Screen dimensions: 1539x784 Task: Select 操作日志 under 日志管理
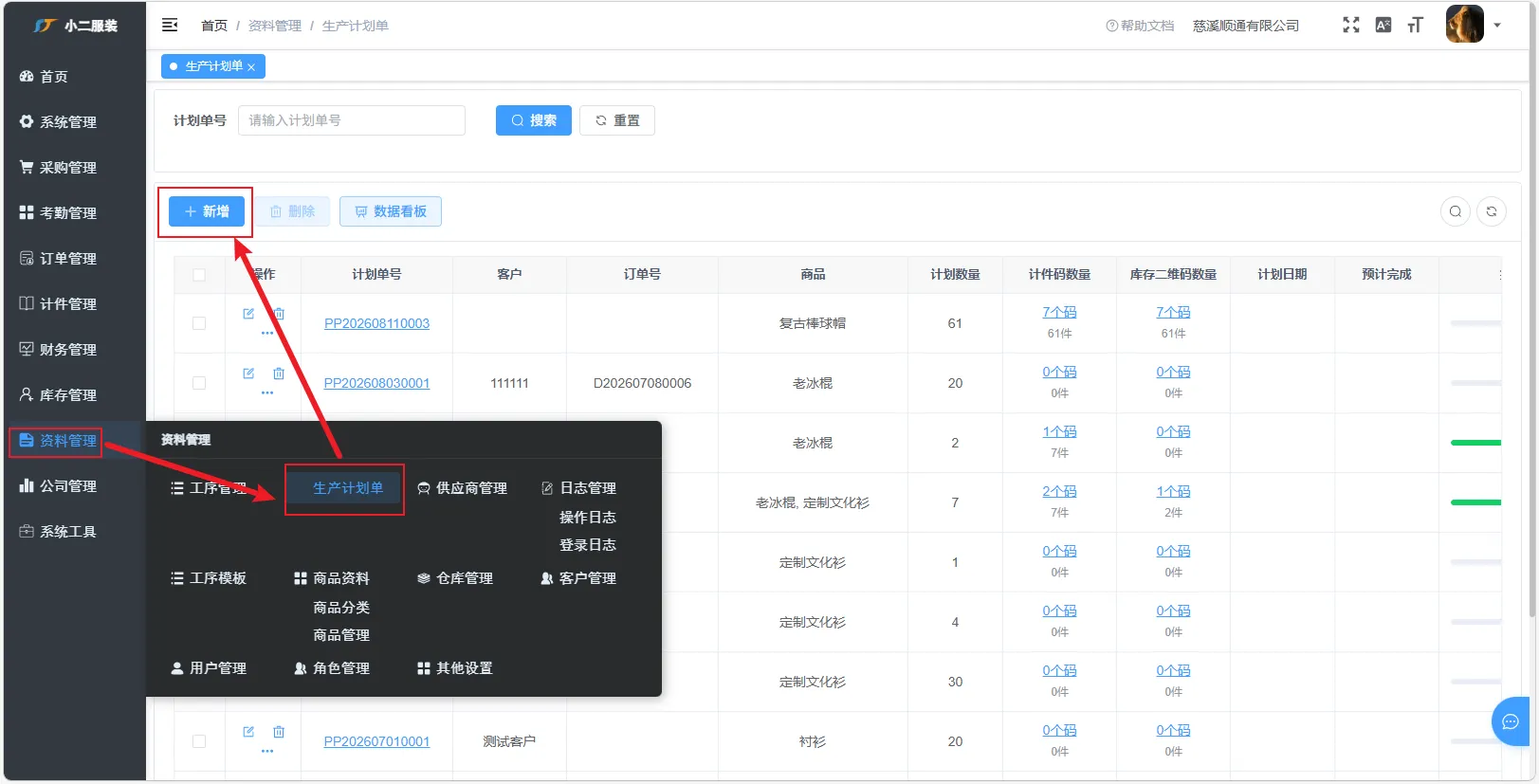tap(588, 518)
